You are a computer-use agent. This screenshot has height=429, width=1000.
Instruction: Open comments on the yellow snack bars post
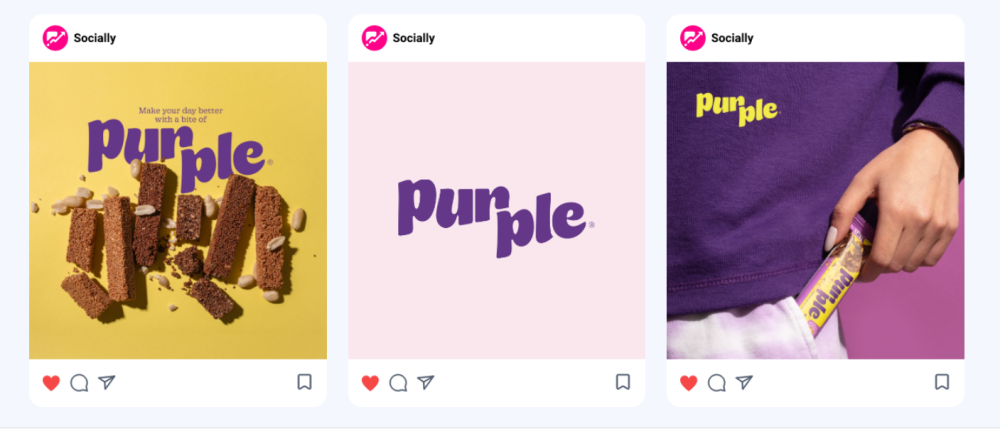(x=79, y=382)
